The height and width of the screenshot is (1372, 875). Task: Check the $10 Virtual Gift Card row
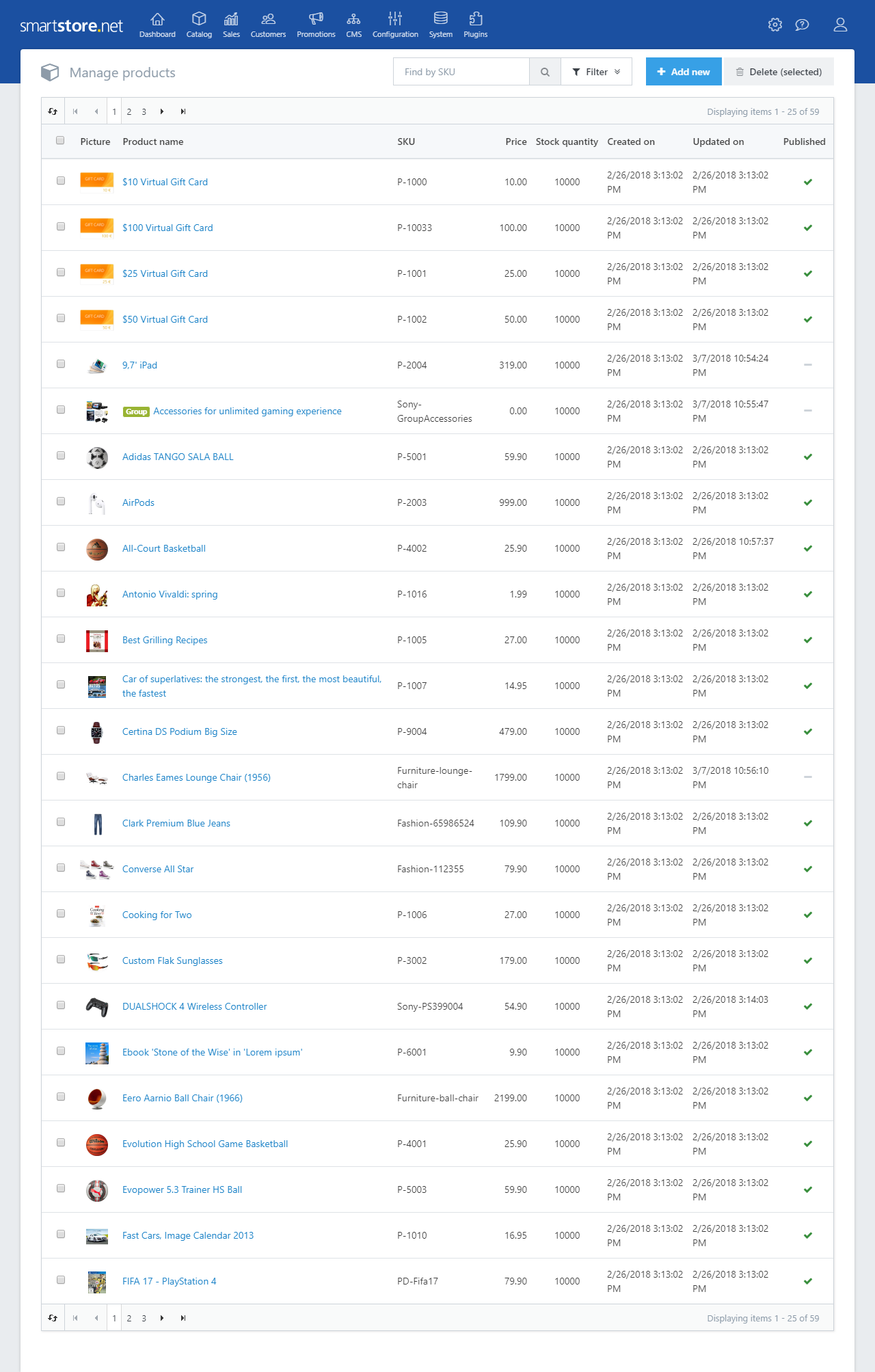click(x=61, y=180)
